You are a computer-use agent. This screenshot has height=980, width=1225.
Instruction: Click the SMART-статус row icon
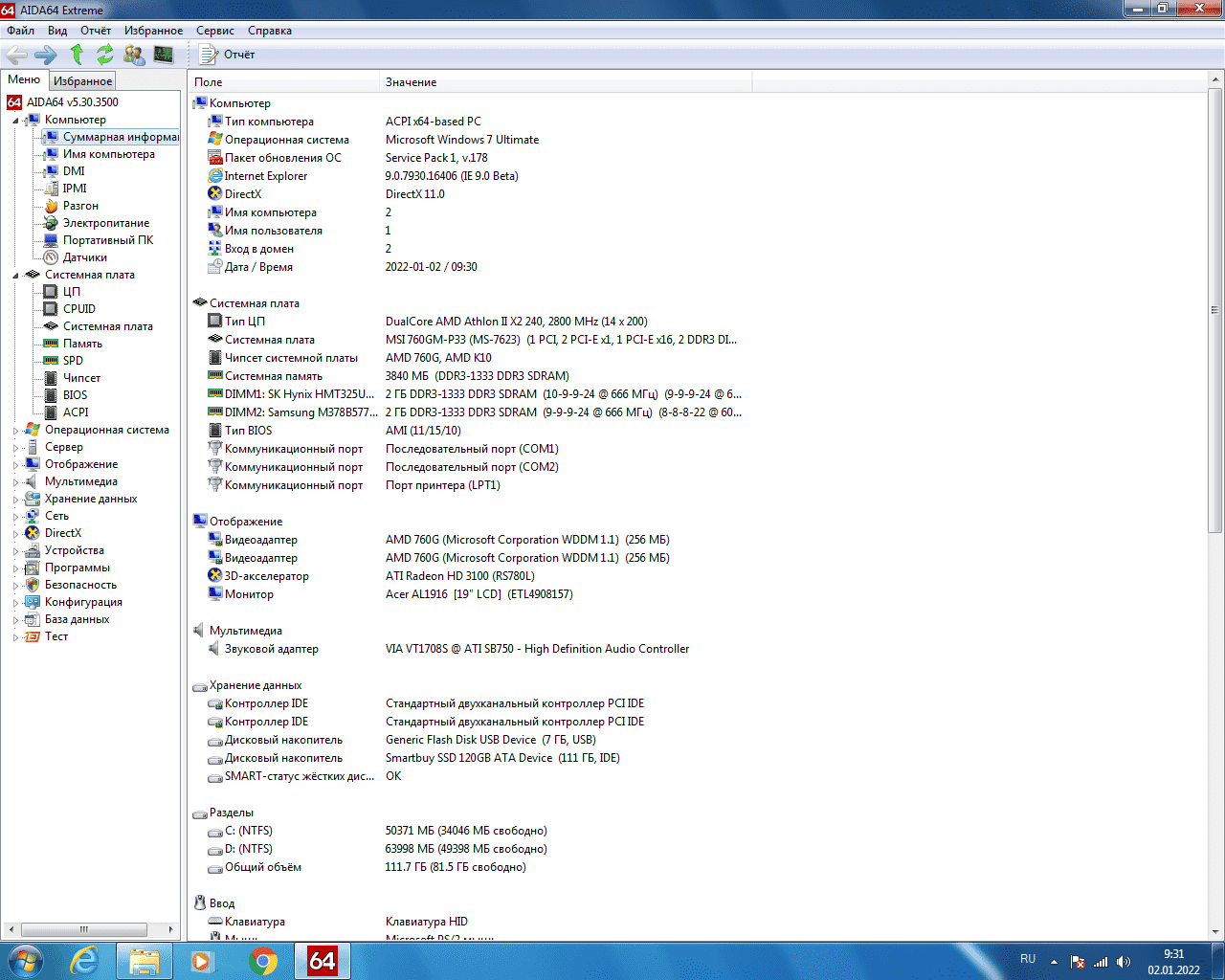pyautogui.click(x=215, y=776)
